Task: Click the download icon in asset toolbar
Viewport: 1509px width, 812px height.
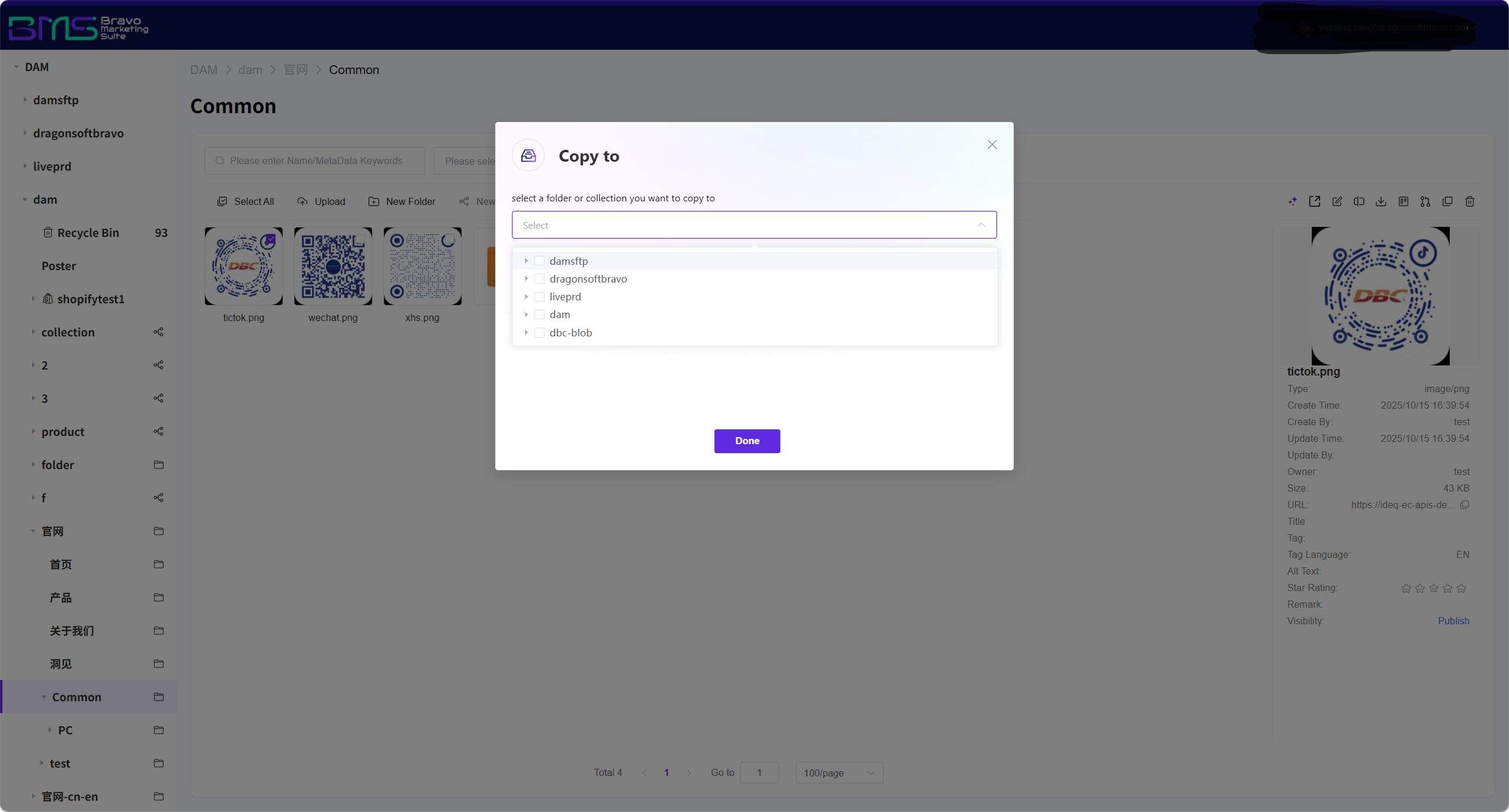Action: pos(1380,201)
